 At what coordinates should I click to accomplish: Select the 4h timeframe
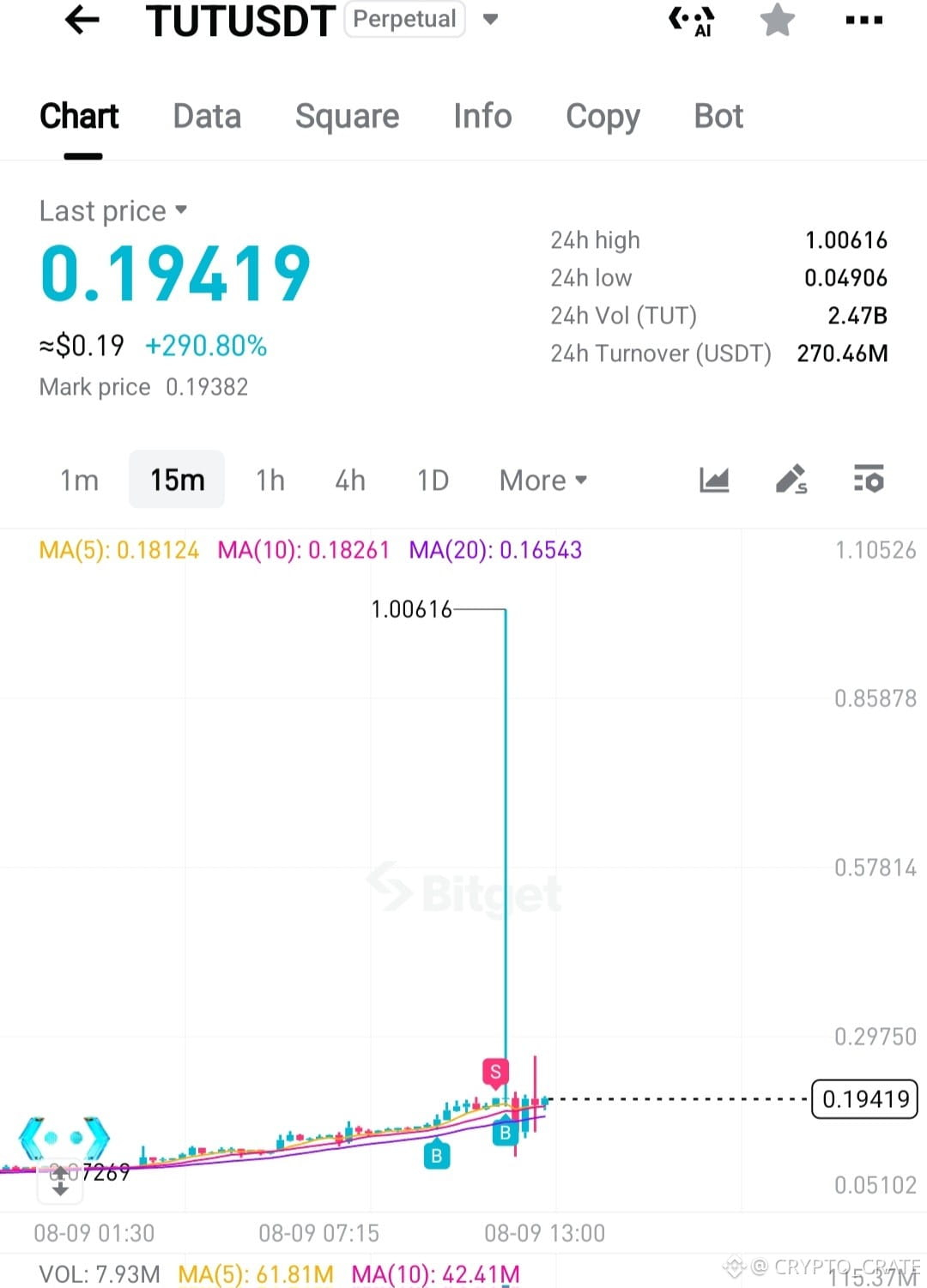[350, 480]
